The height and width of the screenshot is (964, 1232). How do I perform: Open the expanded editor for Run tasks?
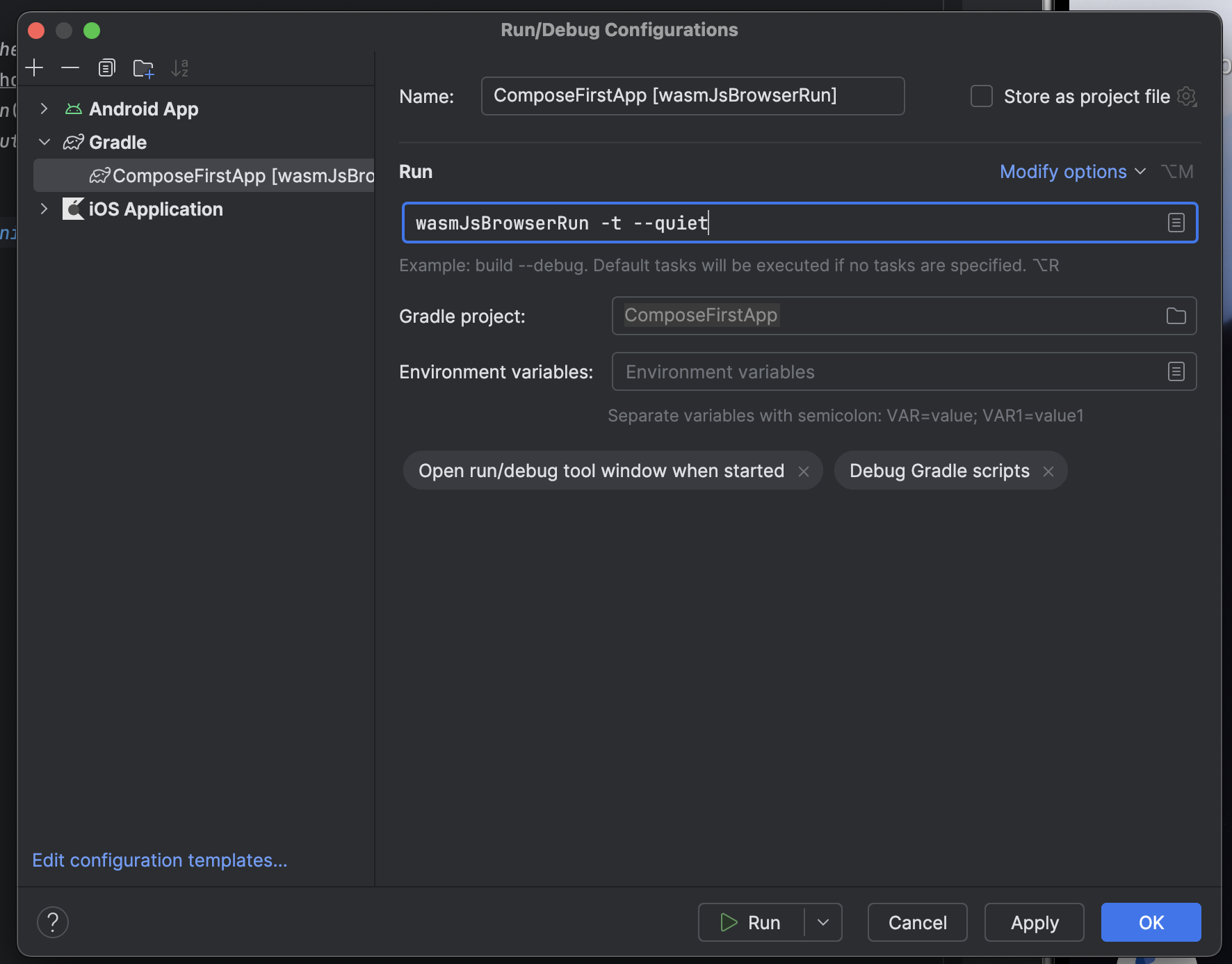[x=1176, y=223]
